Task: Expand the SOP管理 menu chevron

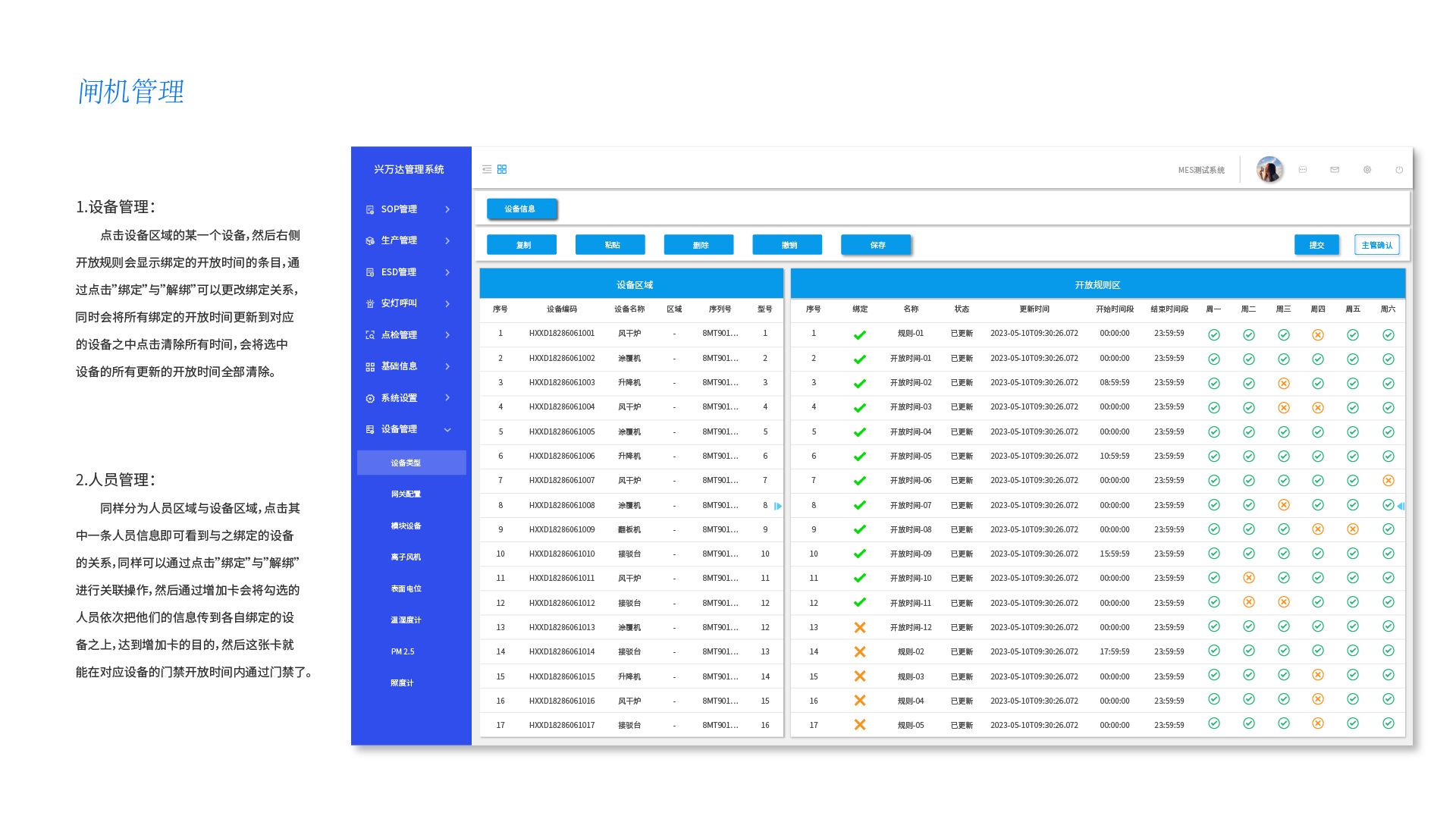Action: tap(447, 209)
